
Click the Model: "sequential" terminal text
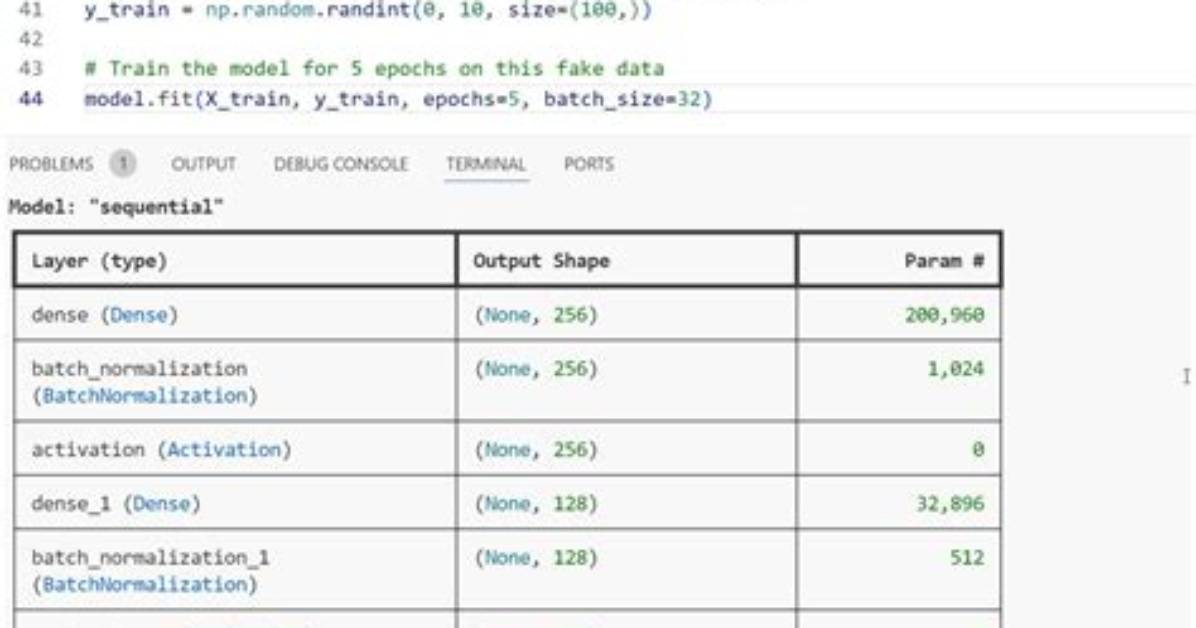[116, 207]
